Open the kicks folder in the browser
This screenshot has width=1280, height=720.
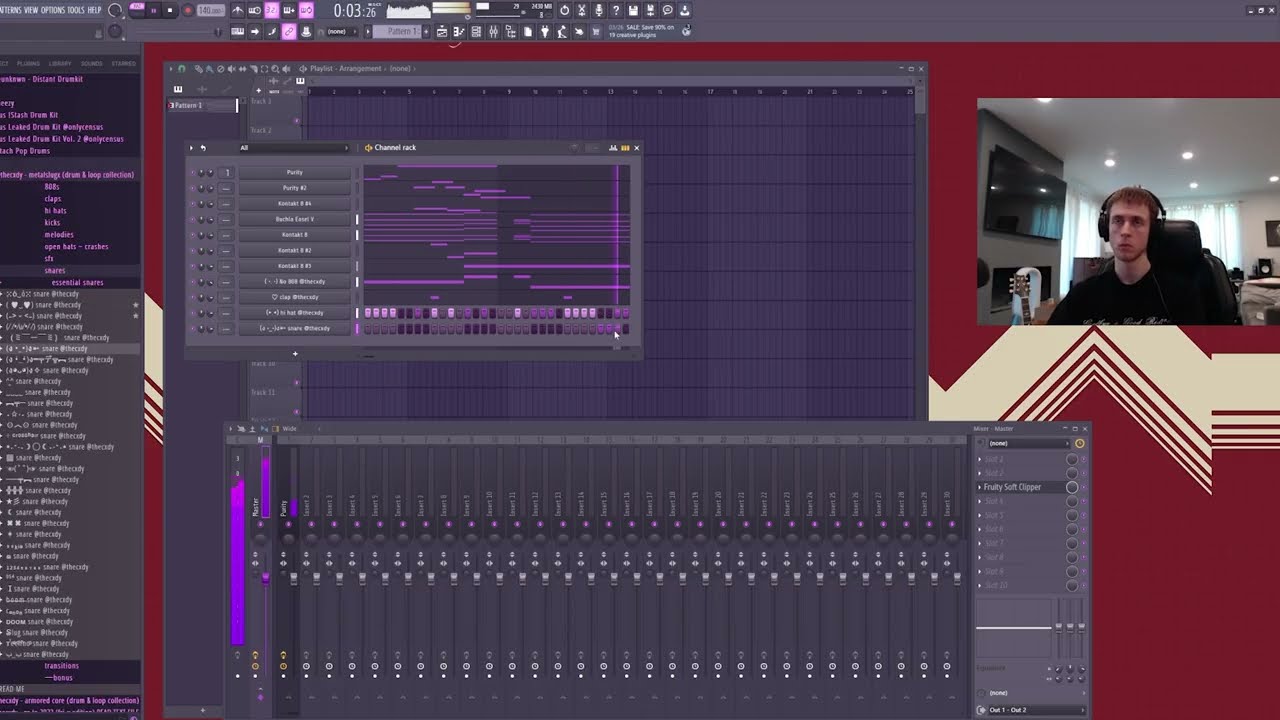click(53, 223)
